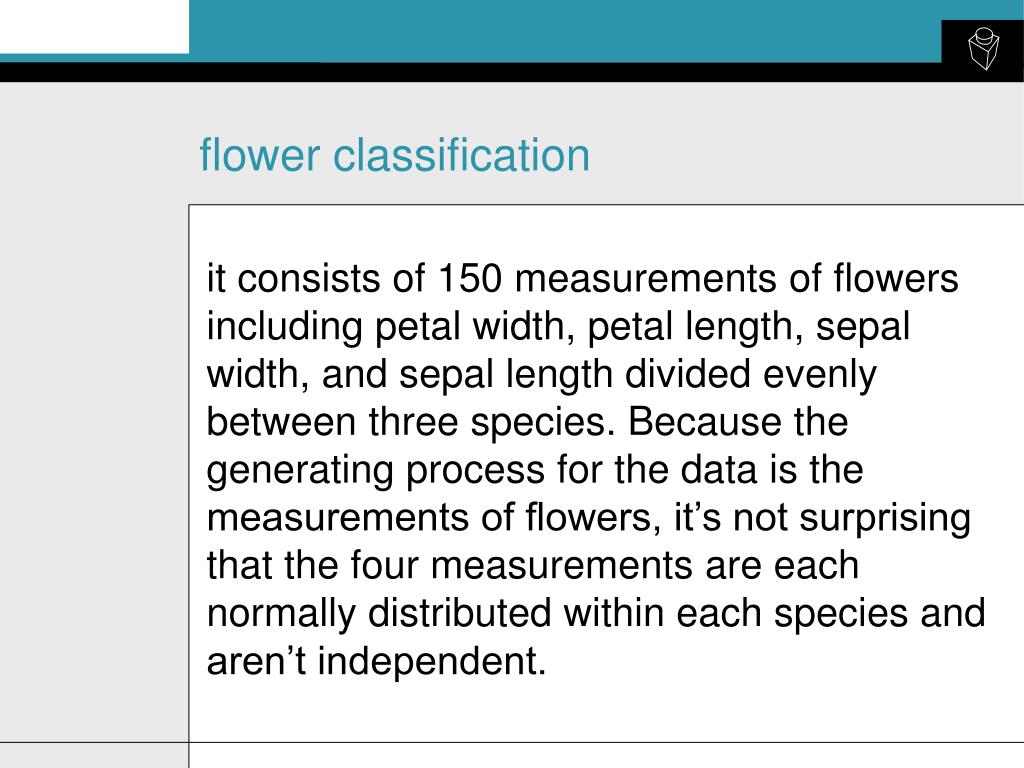The height and width of the screenshot is (768, 1024).
Task: Click the words "aren't independent."
Action: click(376, 661)
